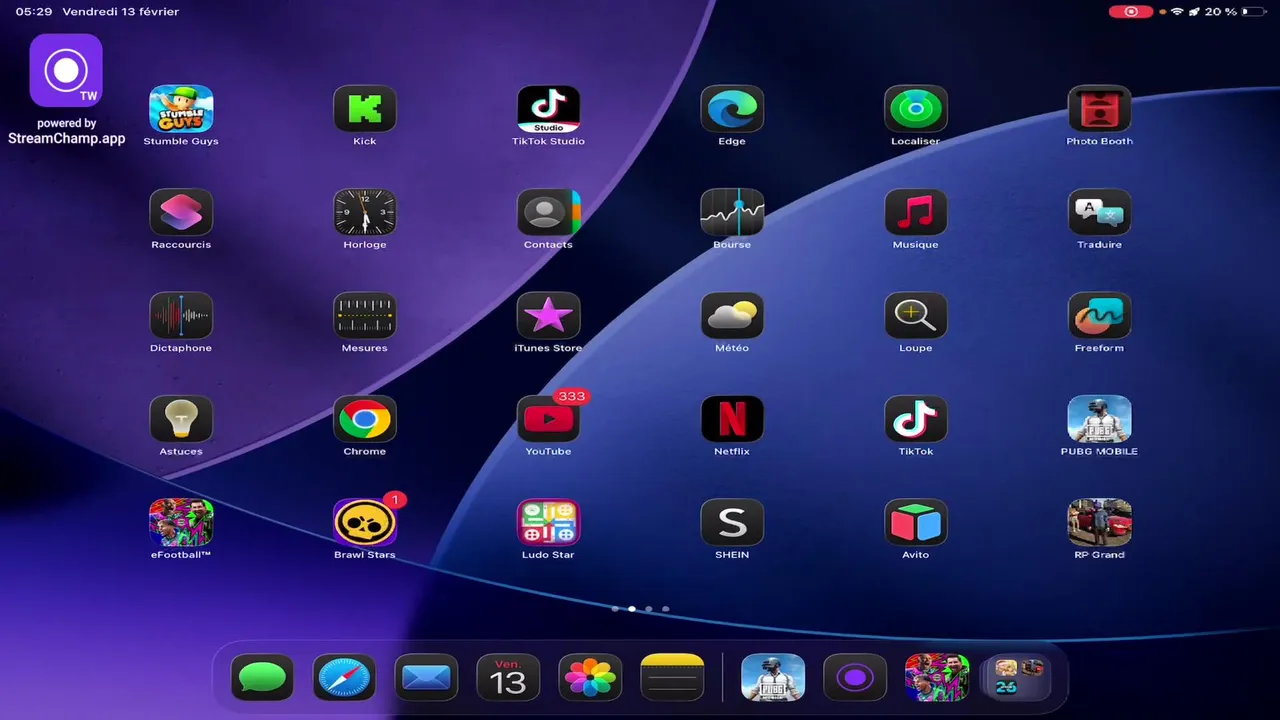The height and width of the screenshot is (720, 1280).
Task: Open the Traduire app
Action: pyautogui.click(x=1099, y=212)
